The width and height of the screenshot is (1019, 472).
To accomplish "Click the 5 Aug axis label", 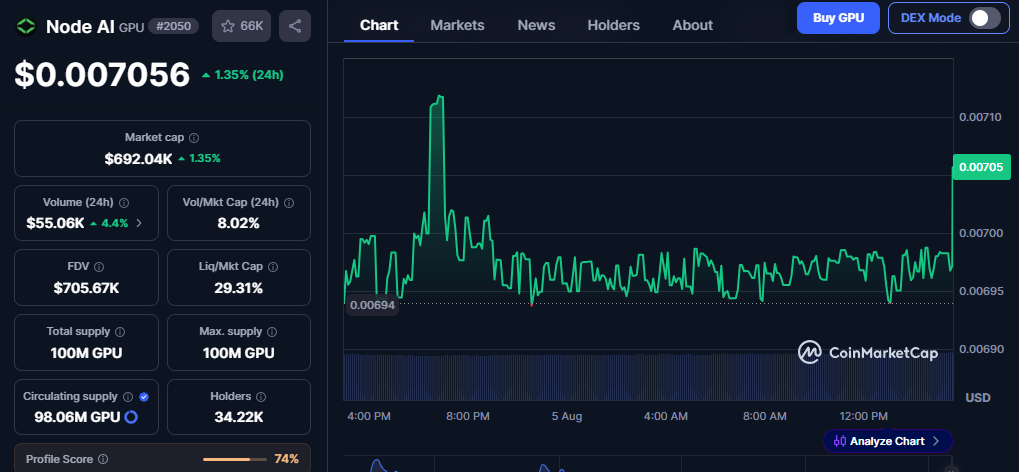I will (567, 416).
